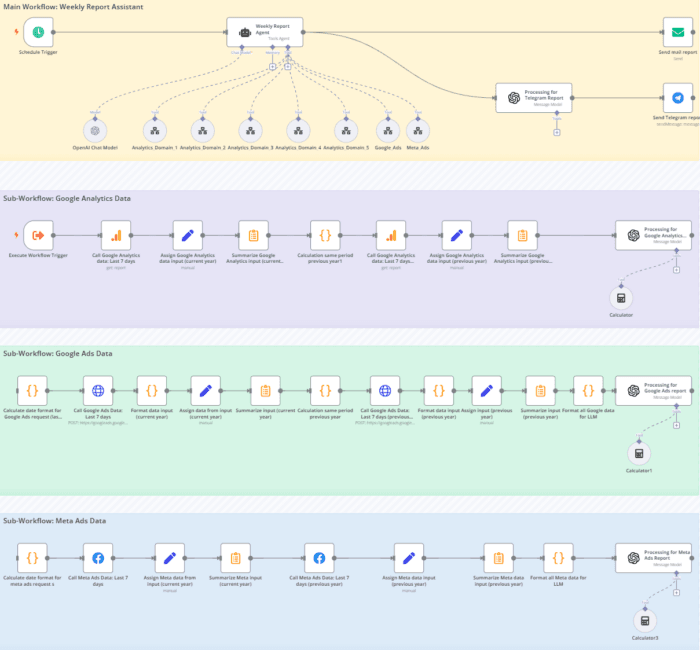Image resolution: width=700 pixels, height=650 pixels.
Task: Select Summarize input (current year) node
Action: pos(266,391)
